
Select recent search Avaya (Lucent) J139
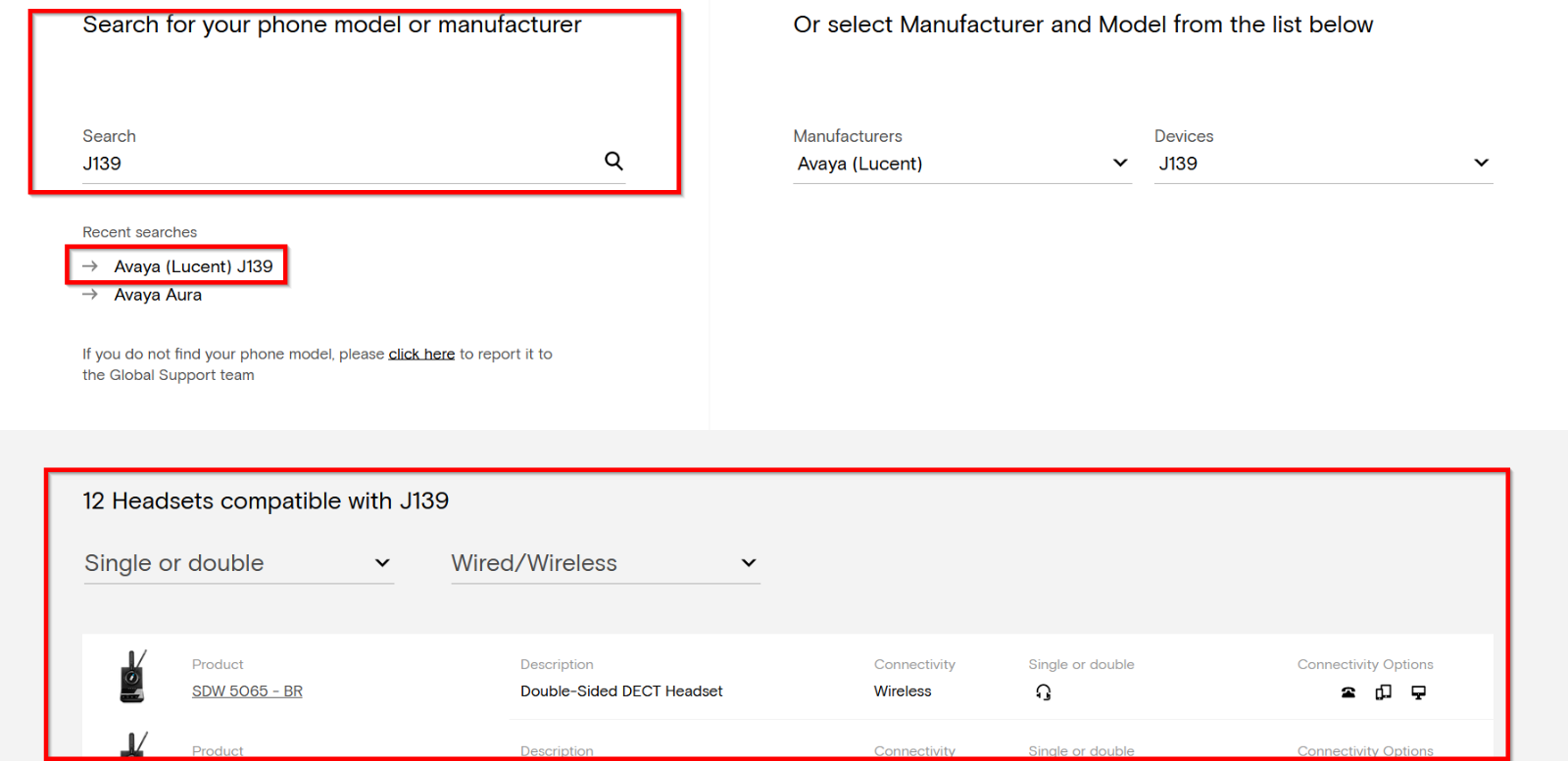[193, 266]
